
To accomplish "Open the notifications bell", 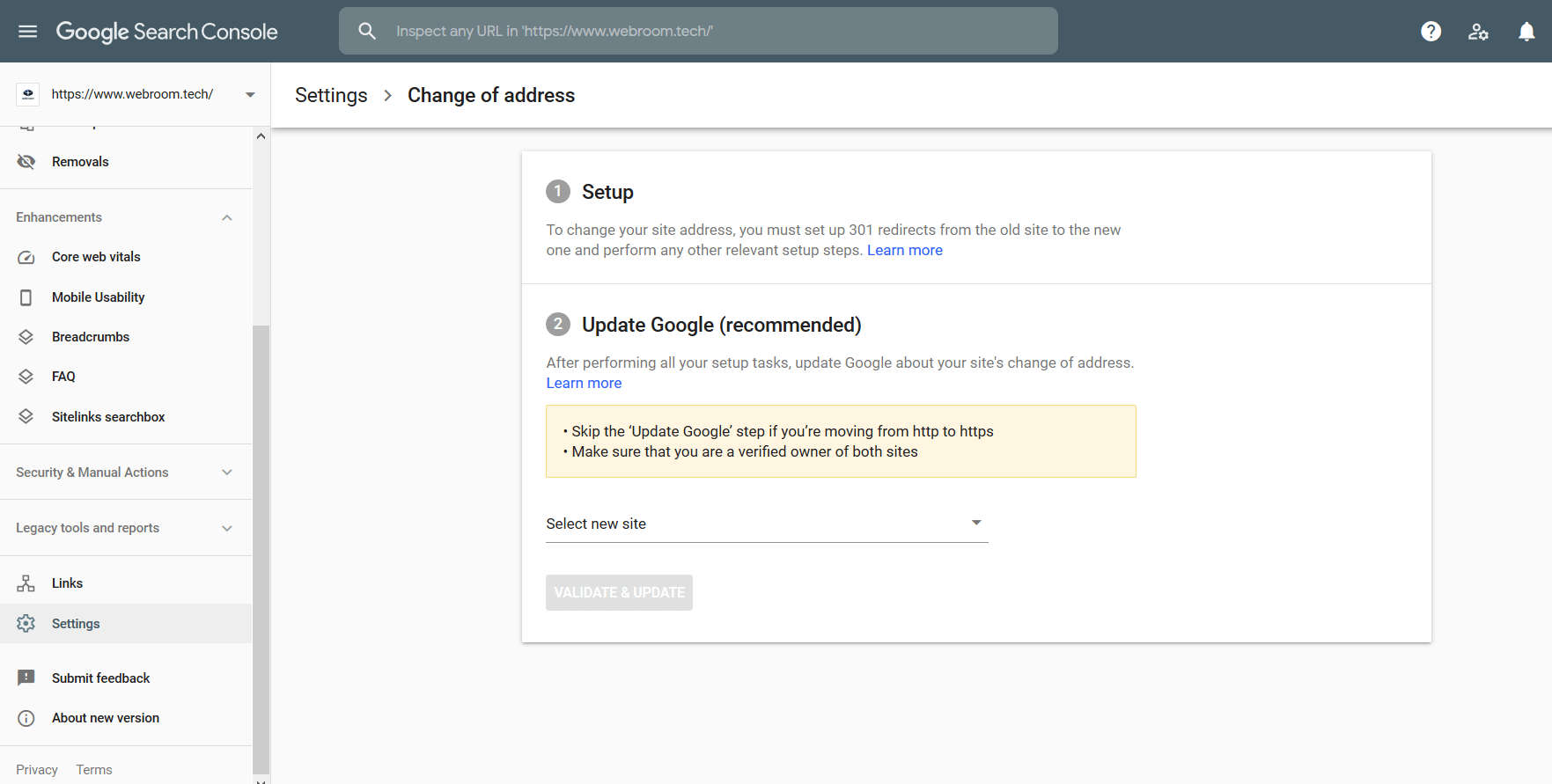I will pyautogui.click(x=1526, y=32).
